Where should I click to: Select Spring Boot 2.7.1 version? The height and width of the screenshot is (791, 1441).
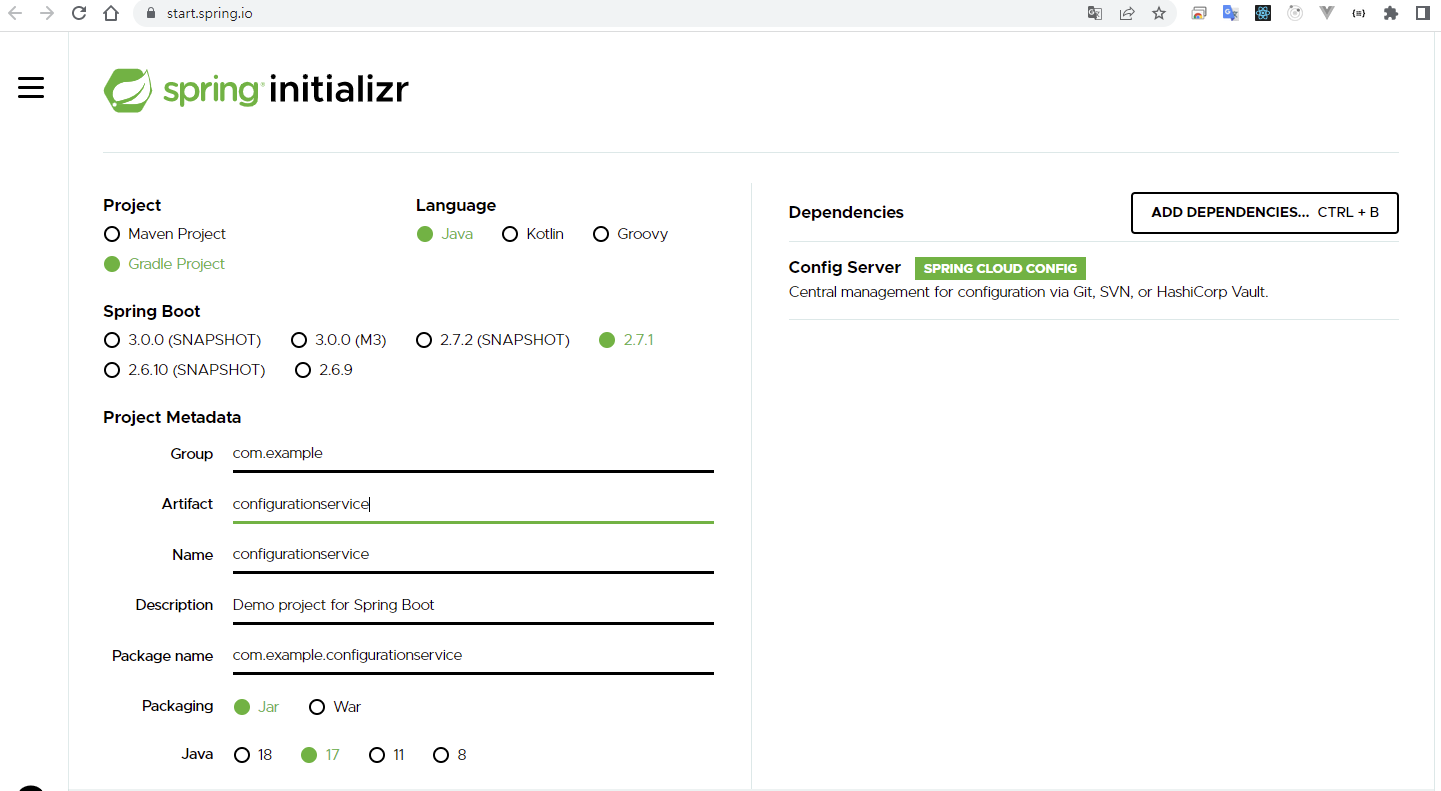point(626,340)
